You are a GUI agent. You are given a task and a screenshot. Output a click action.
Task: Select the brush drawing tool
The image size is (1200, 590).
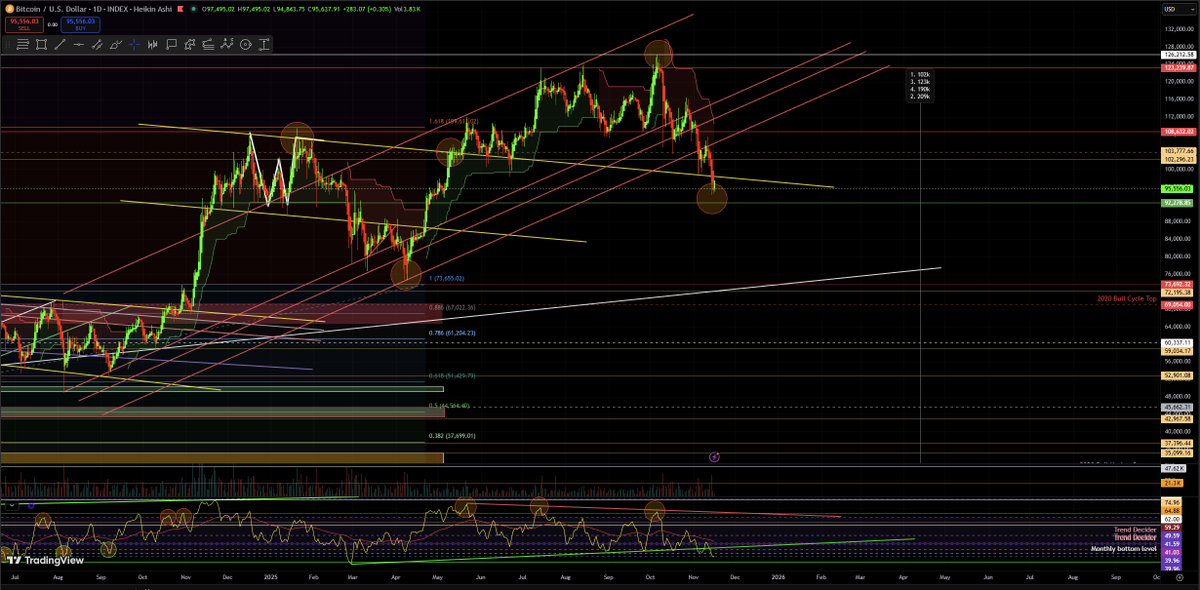[x=116, y=45]
